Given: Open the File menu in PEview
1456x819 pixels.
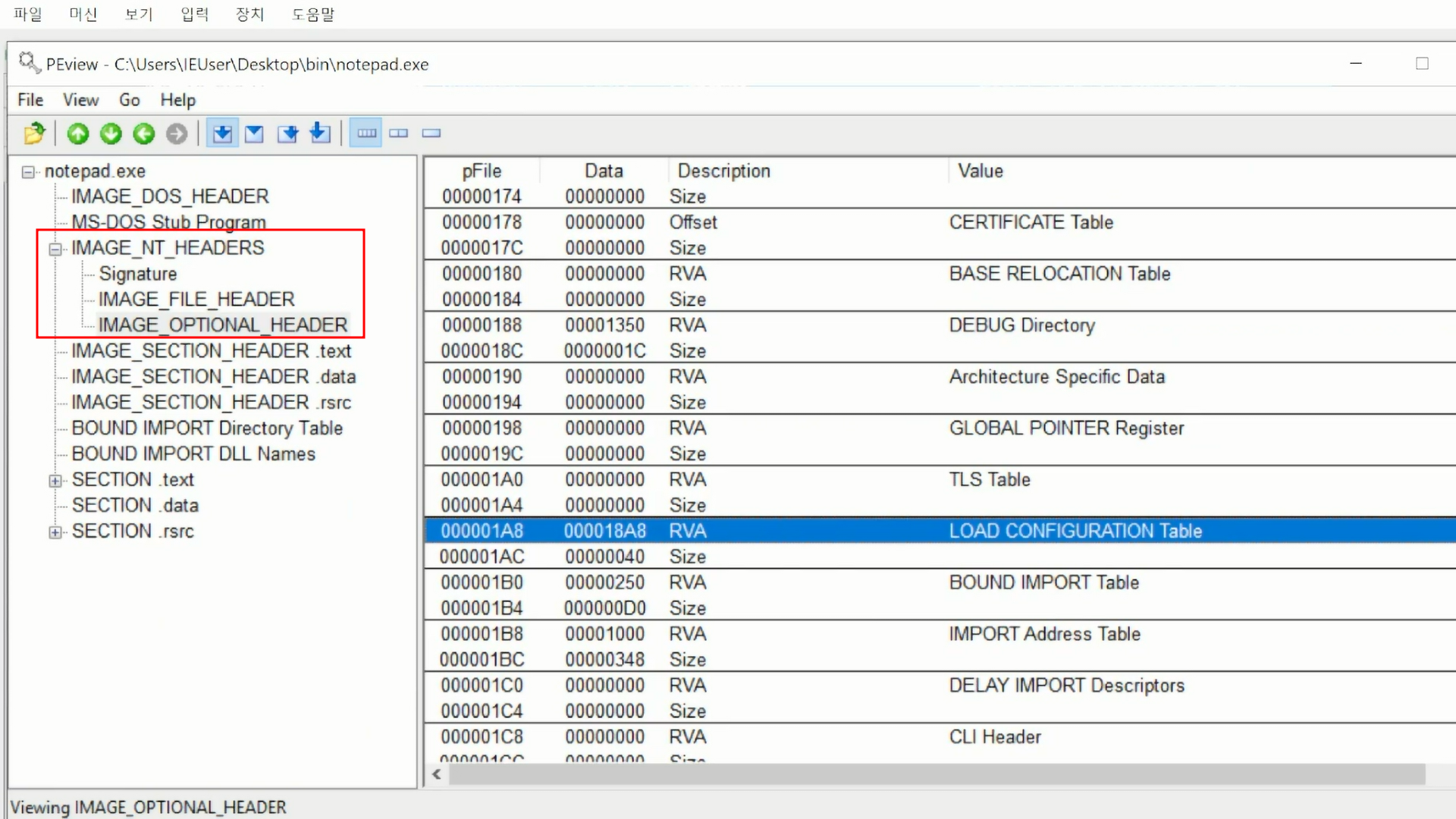Looking at the screenshot, I should click(x=30, y=100).
